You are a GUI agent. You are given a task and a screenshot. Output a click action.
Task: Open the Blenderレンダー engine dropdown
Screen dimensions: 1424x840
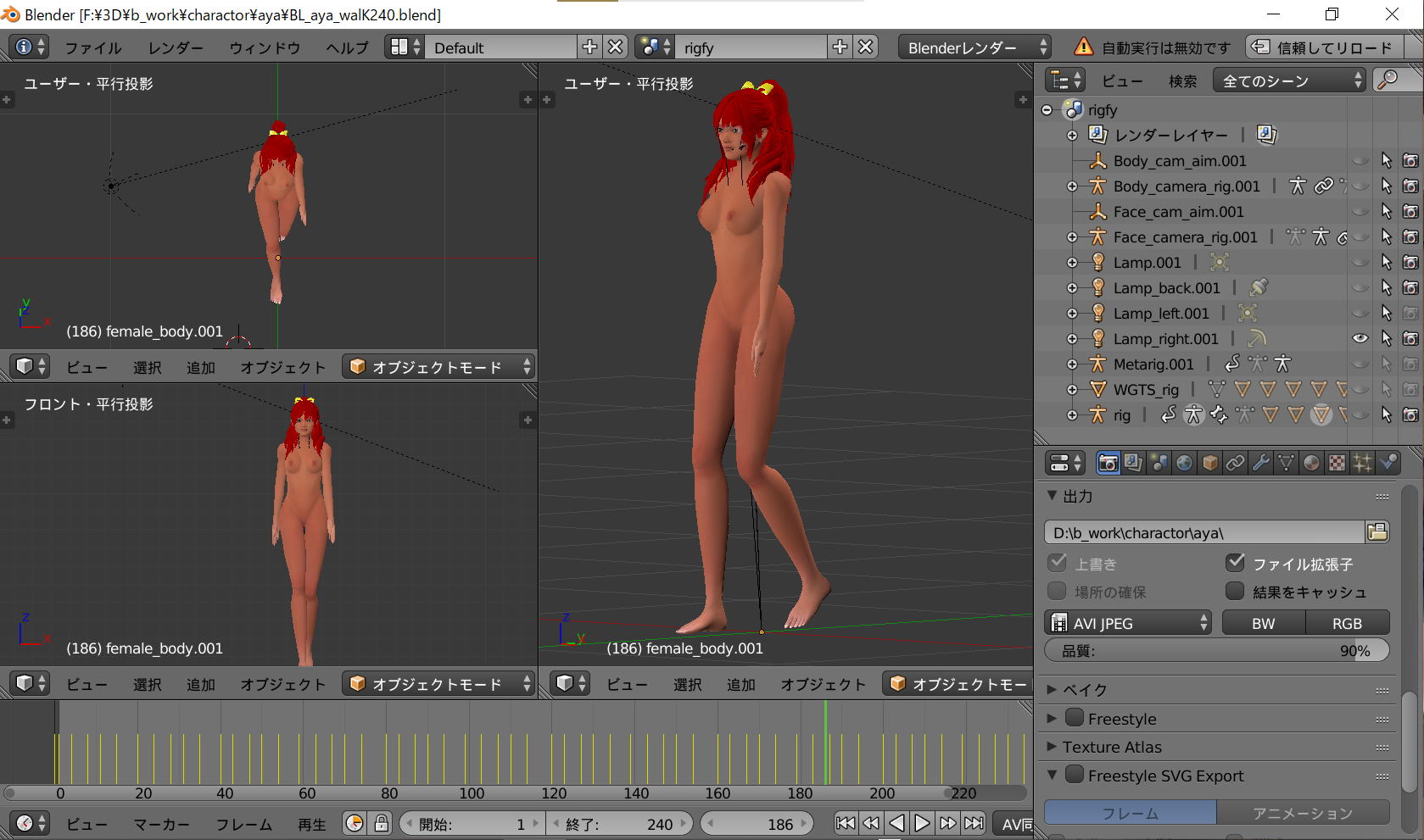coord(974,47)
